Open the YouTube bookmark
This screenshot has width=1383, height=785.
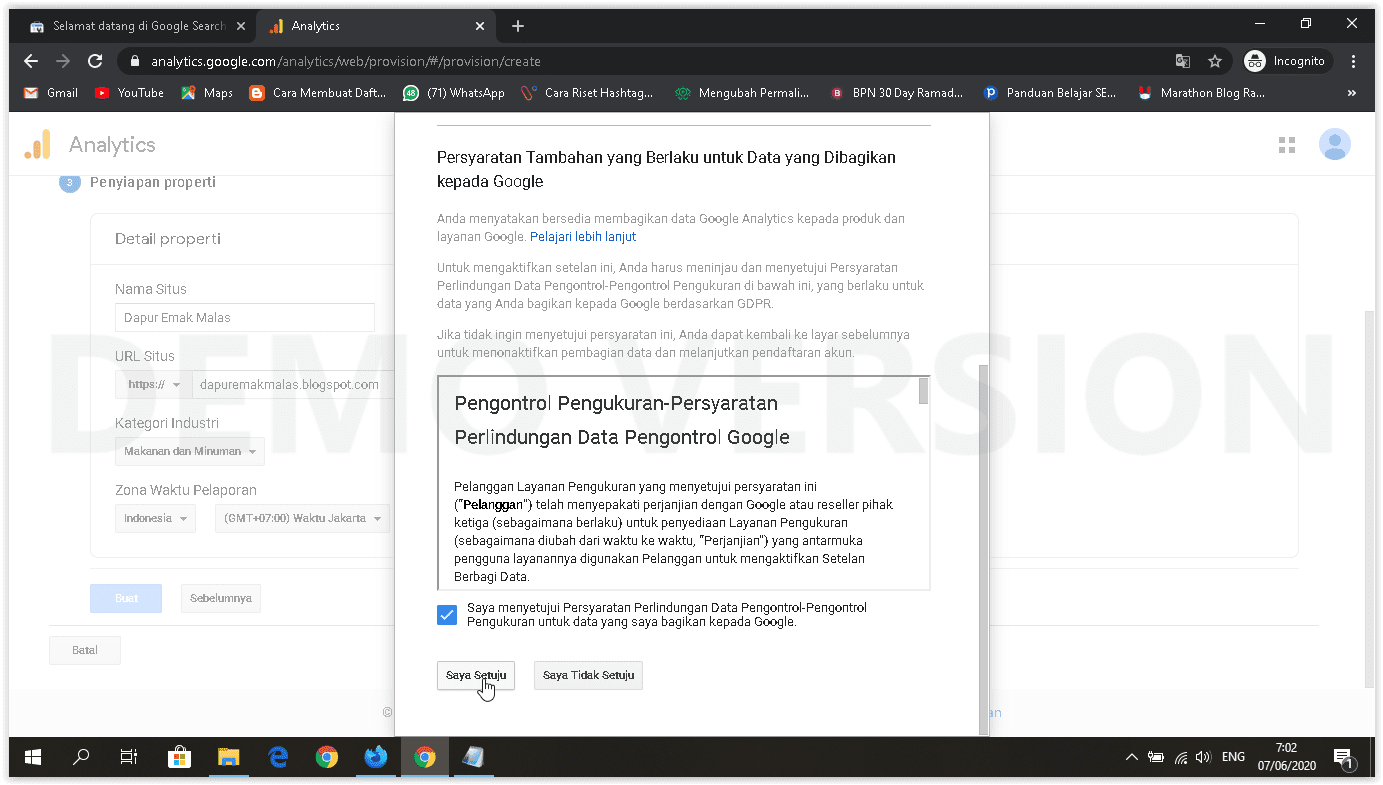tap(129, 93)
